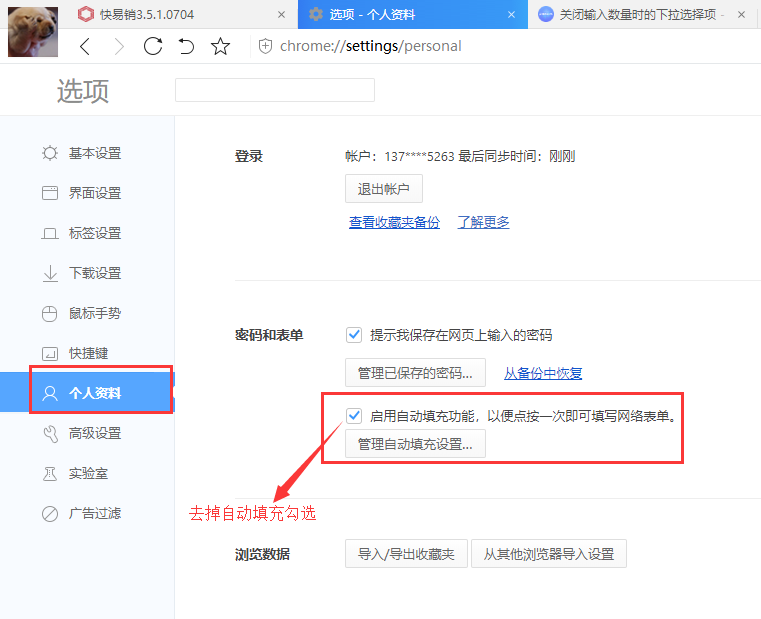Click the forward navigation arrow
This screenshot has width=761, height=619.
click(119, 47)
